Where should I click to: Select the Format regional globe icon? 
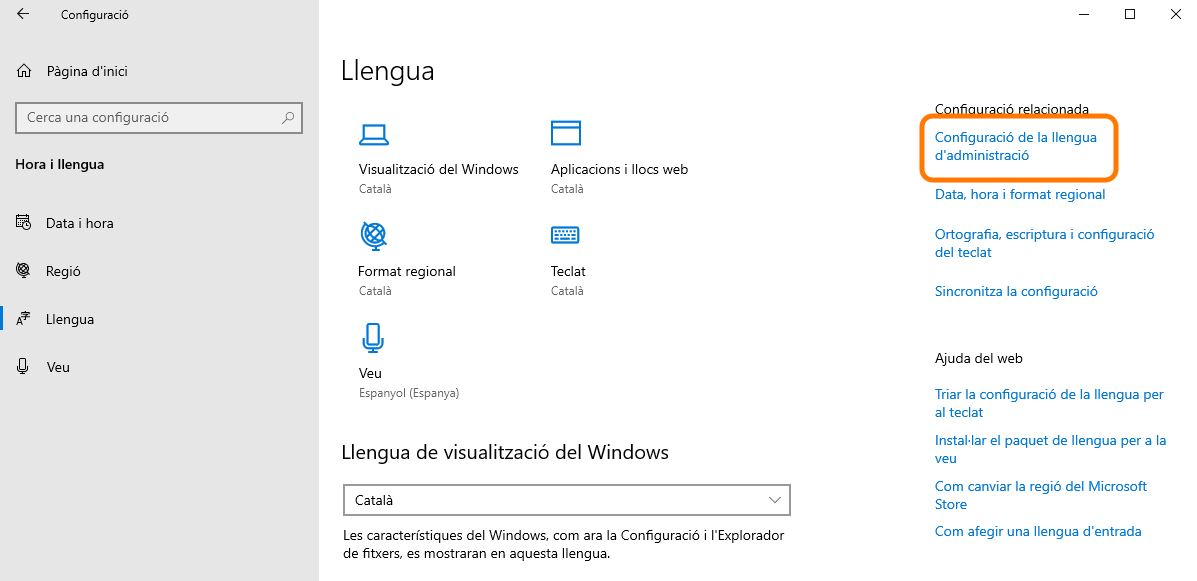pos(373,236)
